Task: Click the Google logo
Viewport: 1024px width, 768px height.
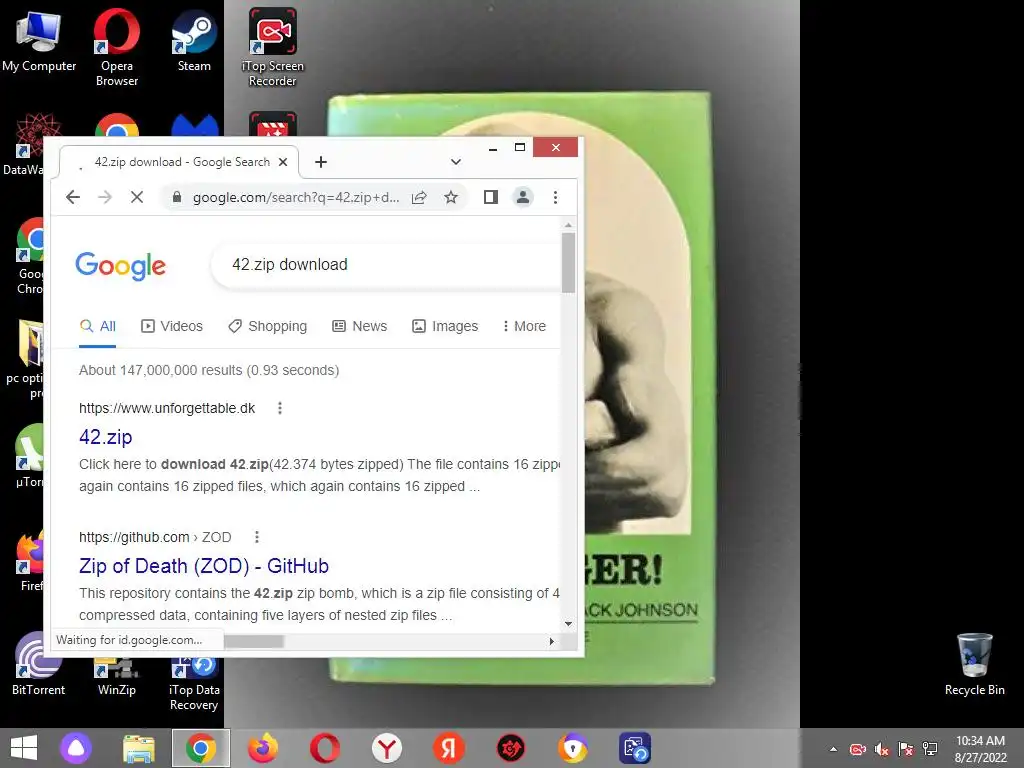Action: click(121, 266)
